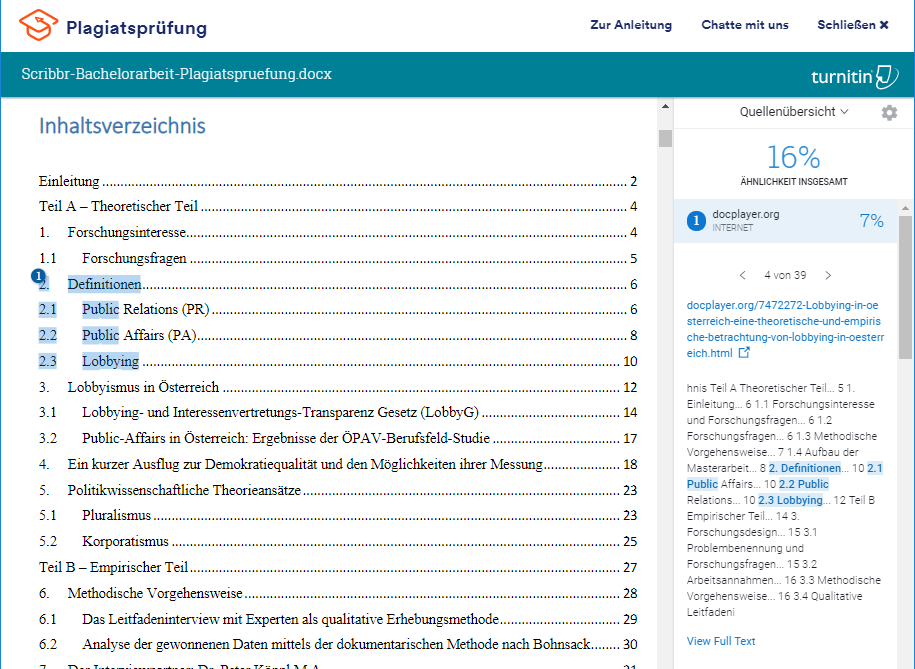
Task: Click the 16% overall similarity score
Action: click(794, 158)
